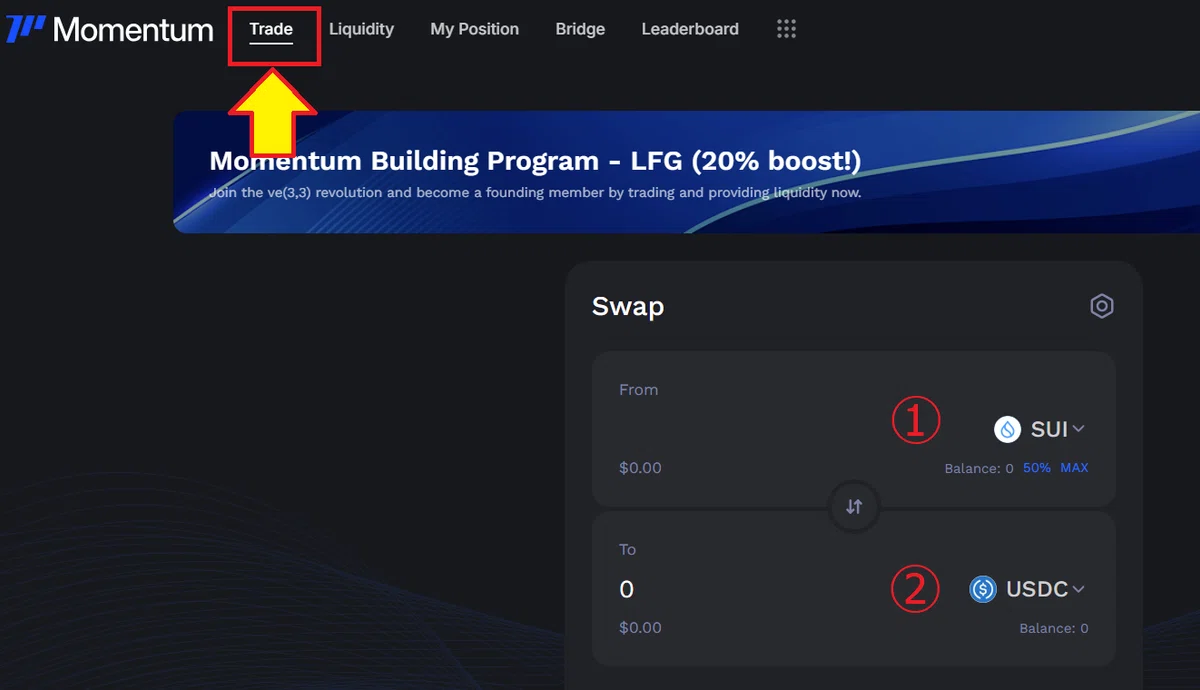Open the My Position tab
The image size is (1200, 690).
pyautogui.click(x=474, y=29)
